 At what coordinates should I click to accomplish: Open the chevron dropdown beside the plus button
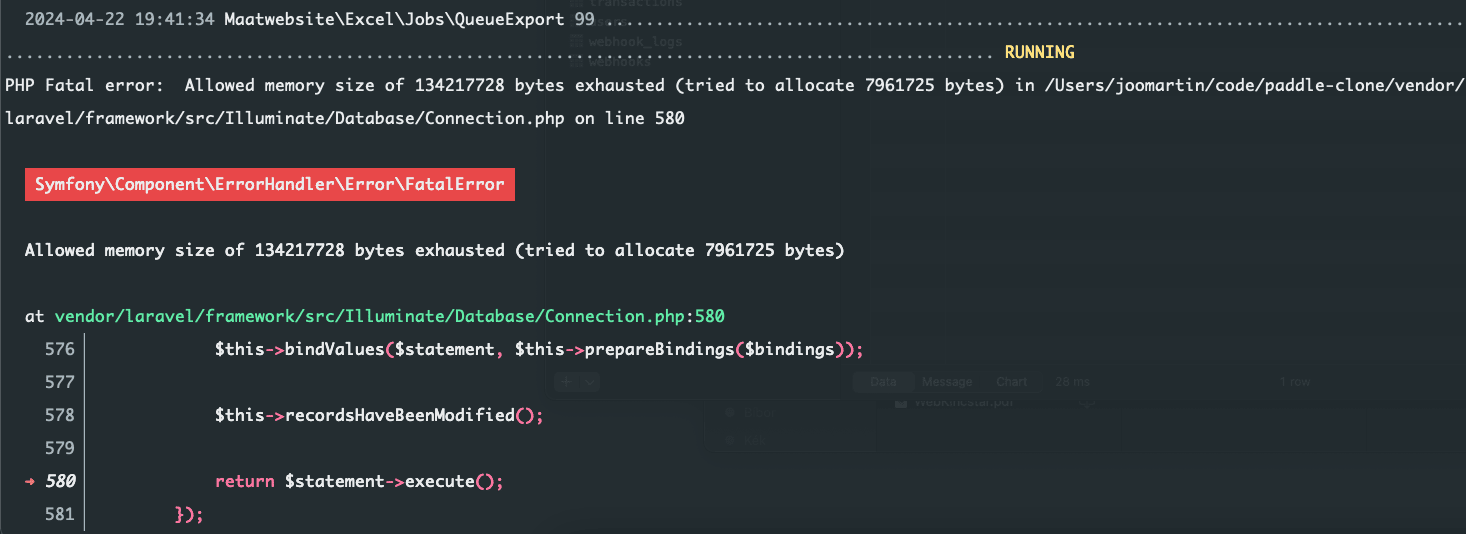tap(590, 382)
